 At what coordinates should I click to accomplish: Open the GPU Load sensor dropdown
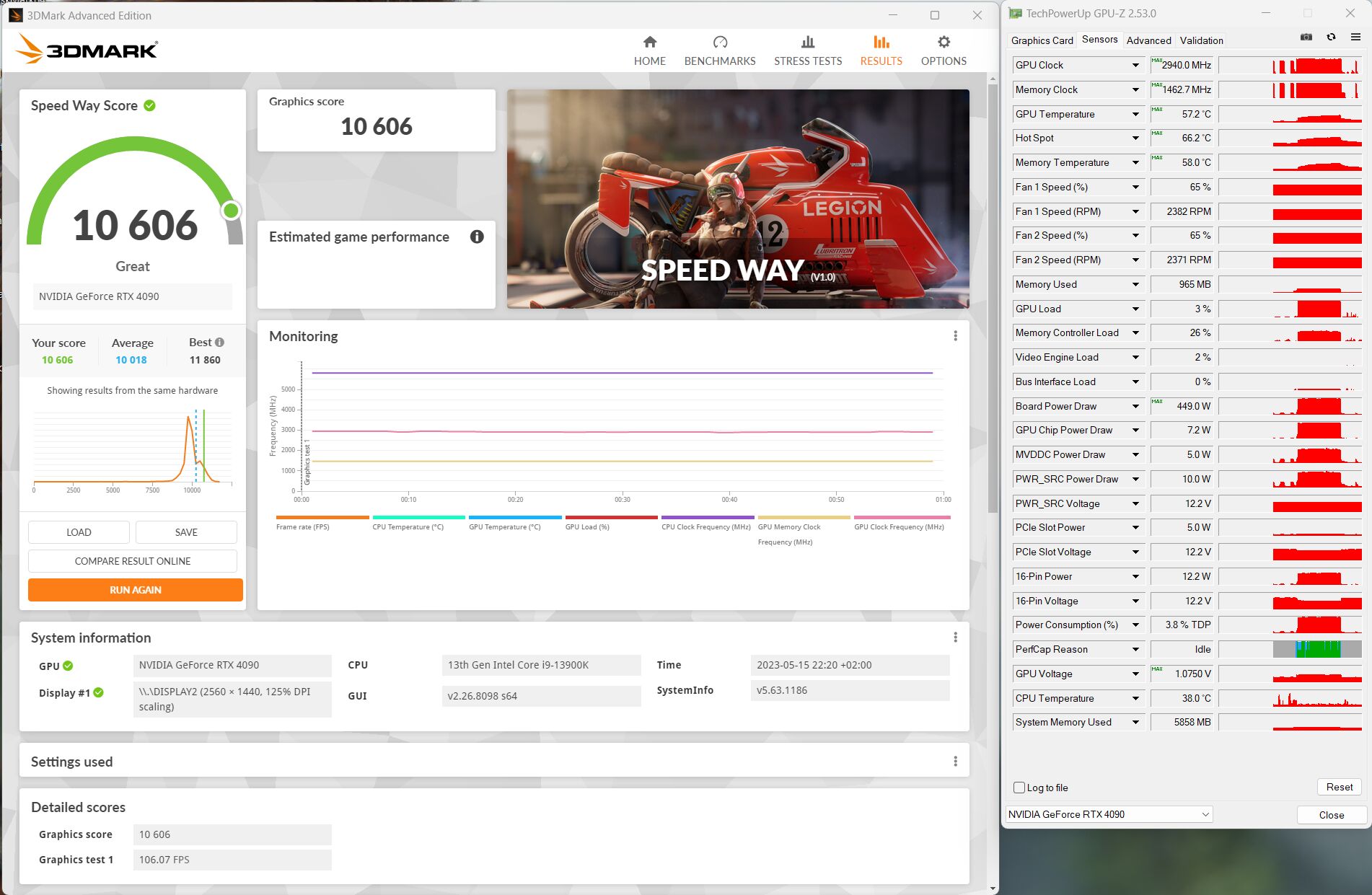click(1135, 309)
